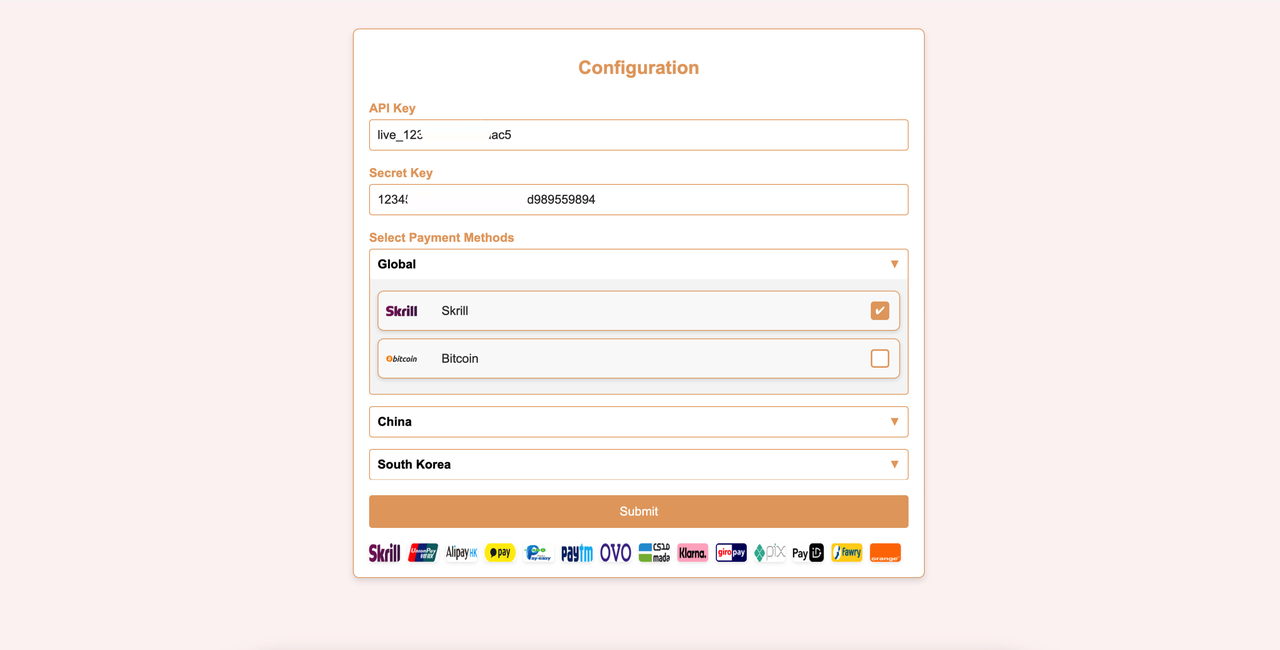Select the UnionPay payment icon
Screen dimensions: 1280x650
423,552
